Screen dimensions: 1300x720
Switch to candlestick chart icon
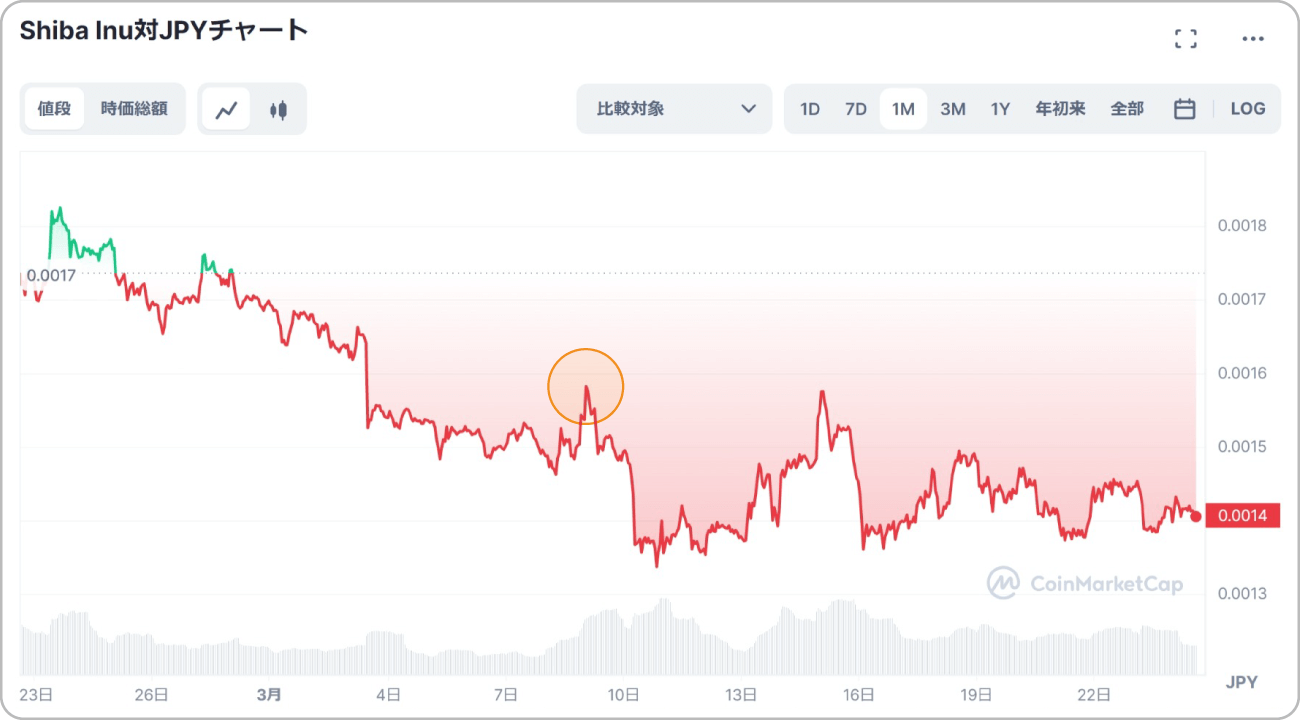[278, 109]
